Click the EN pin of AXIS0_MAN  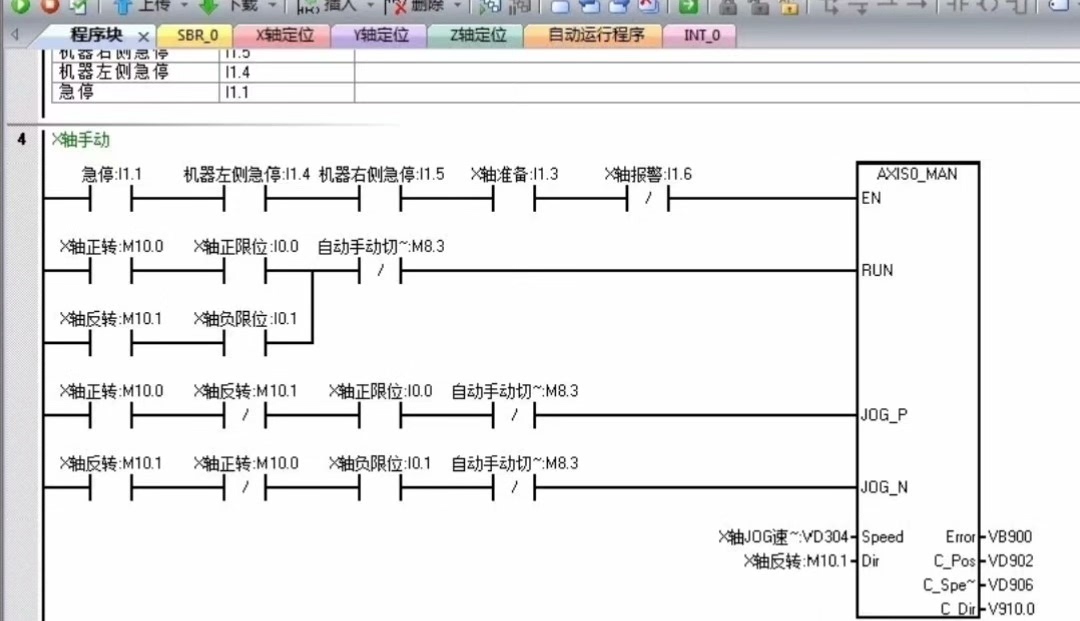tap(871, 198)
